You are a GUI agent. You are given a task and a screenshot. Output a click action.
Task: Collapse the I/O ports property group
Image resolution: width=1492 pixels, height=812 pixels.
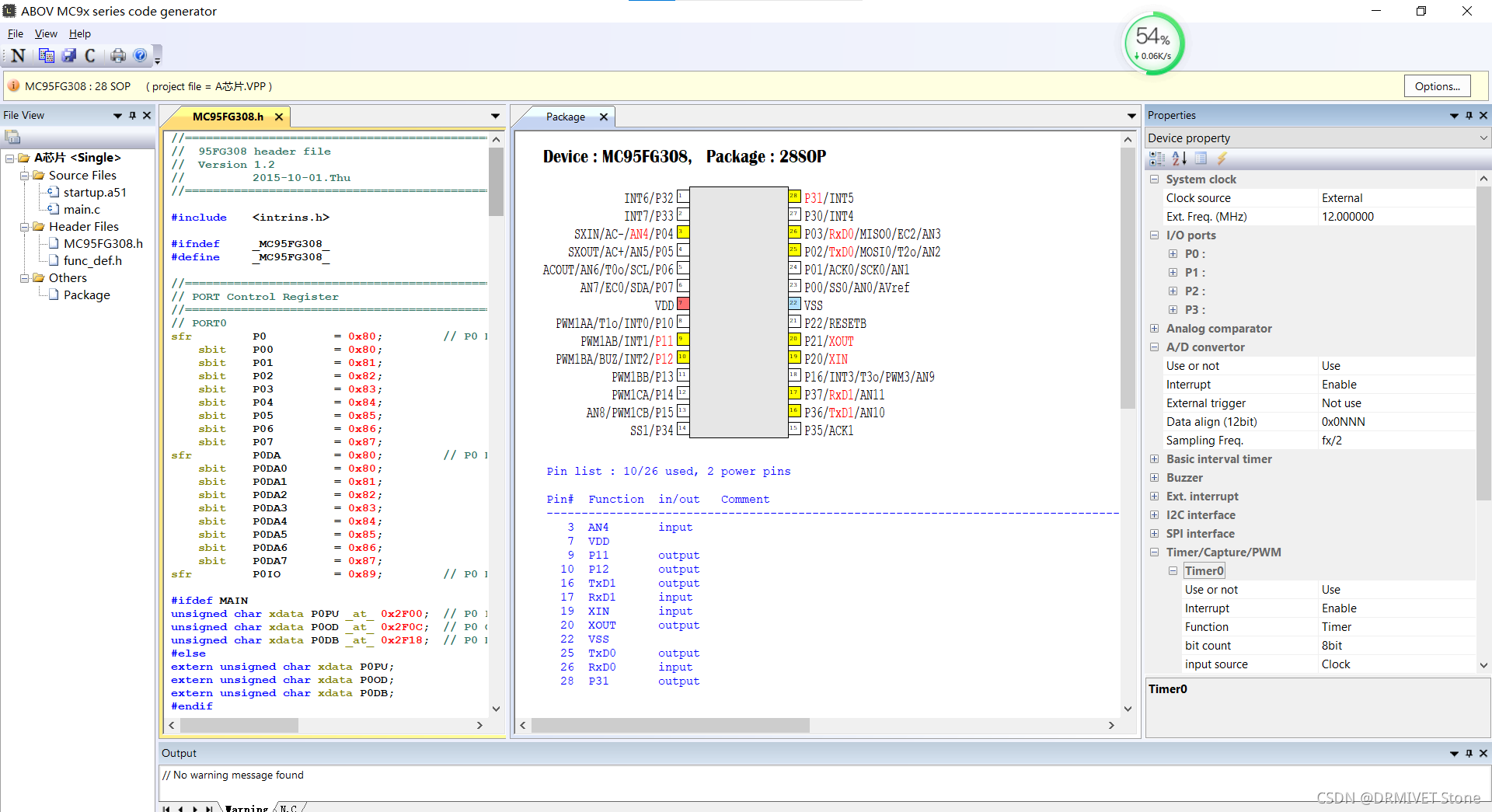1154,235
